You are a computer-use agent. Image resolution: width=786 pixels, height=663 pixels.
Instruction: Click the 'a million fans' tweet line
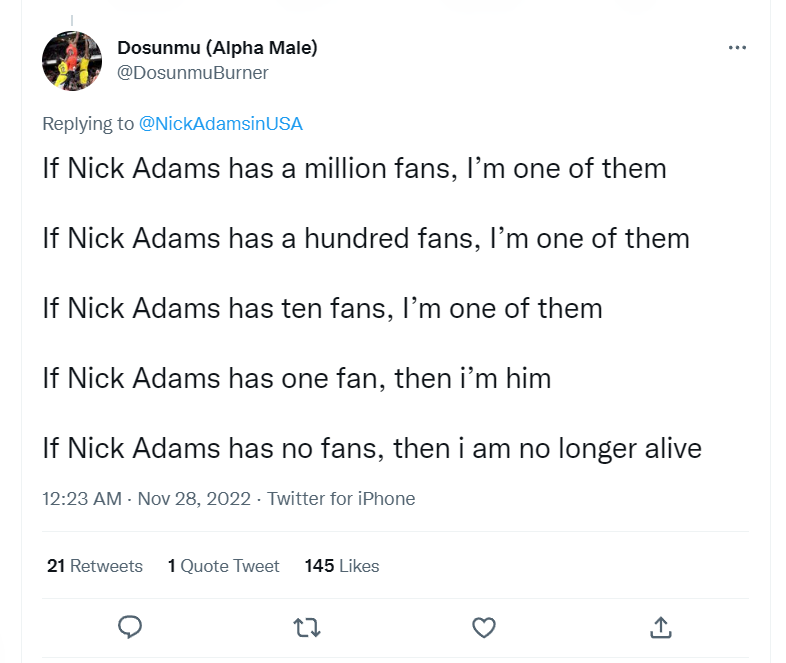(354, 167)
